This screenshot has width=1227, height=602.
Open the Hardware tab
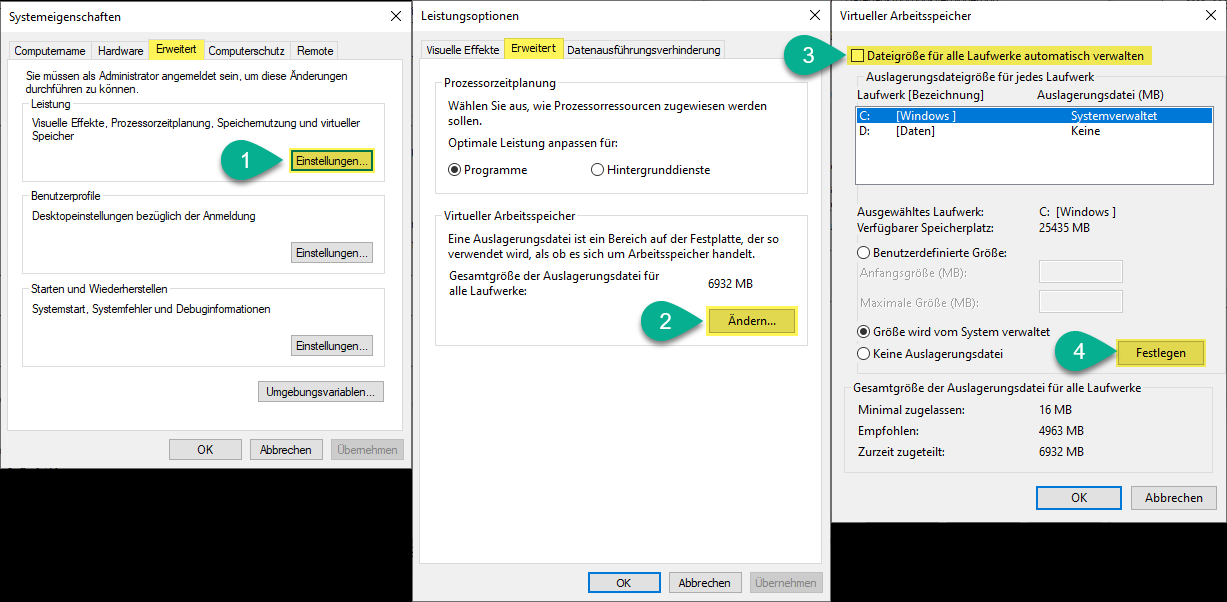coord(120,51)
